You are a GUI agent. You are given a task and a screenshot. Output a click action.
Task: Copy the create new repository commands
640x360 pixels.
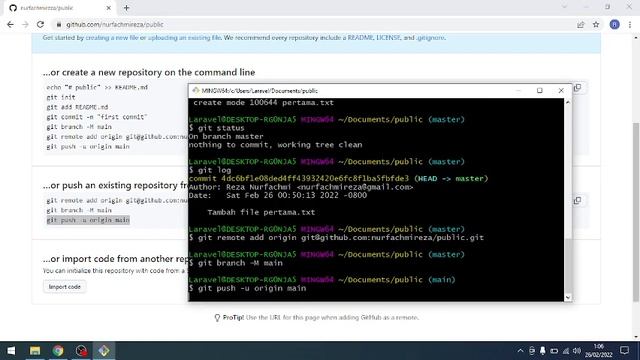[577, 88]
